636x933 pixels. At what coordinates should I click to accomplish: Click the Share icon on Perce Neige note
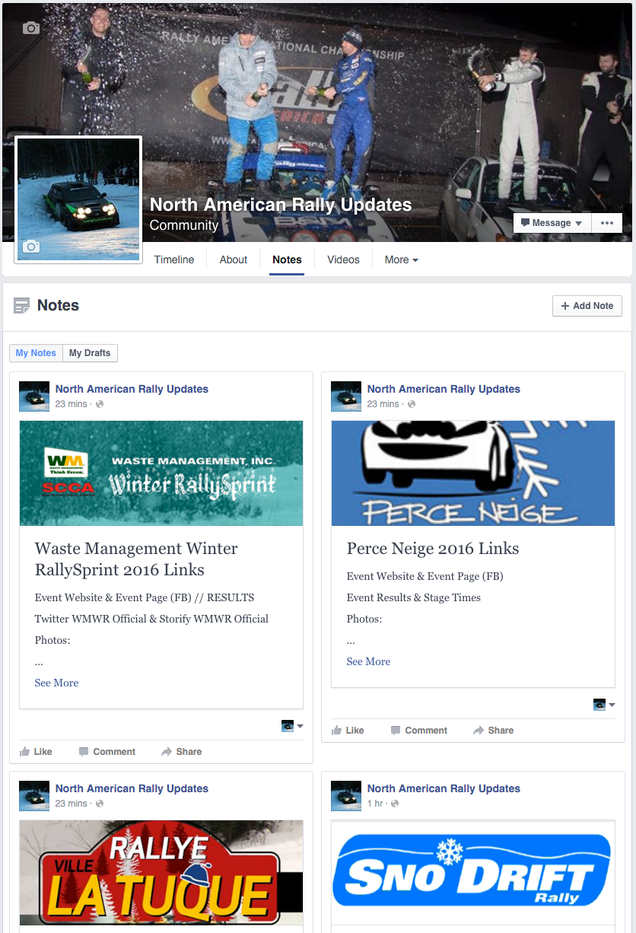(478, 730)
